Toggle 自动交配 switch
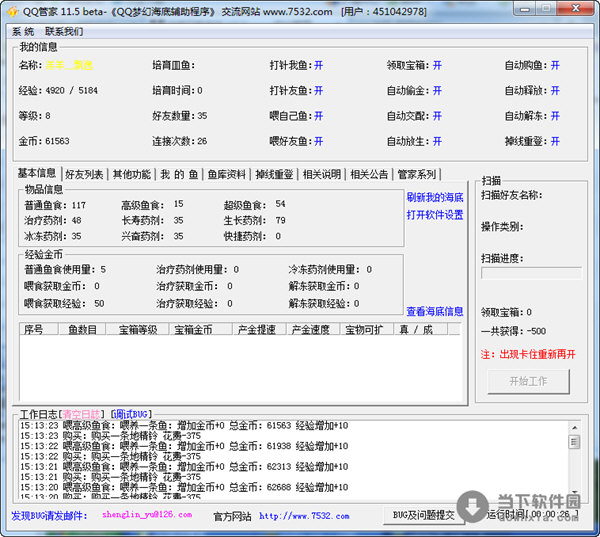600x537 pixels. (x=437, y=116)
